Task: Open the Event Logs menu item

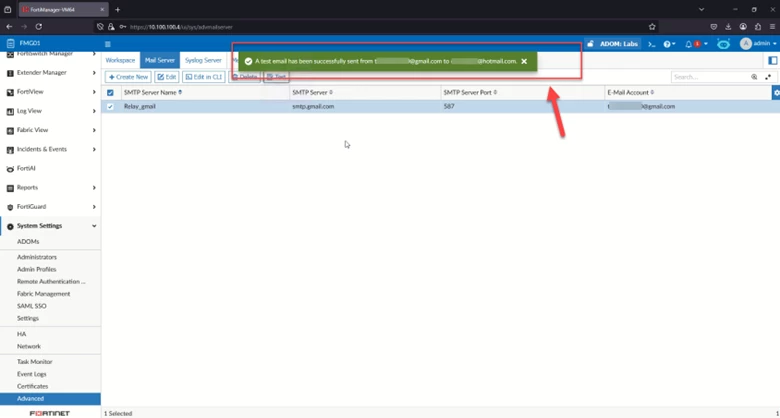Action: (x=31, y=374)
